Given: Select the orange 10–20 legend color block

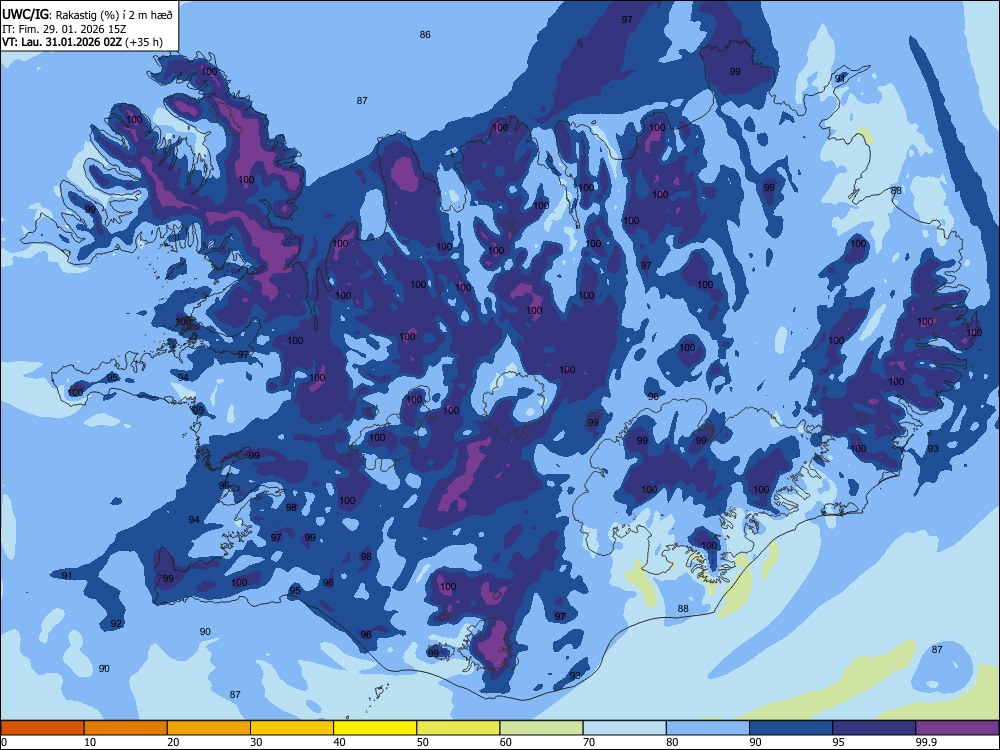Looking at the screenshot, I should [126, 728].
